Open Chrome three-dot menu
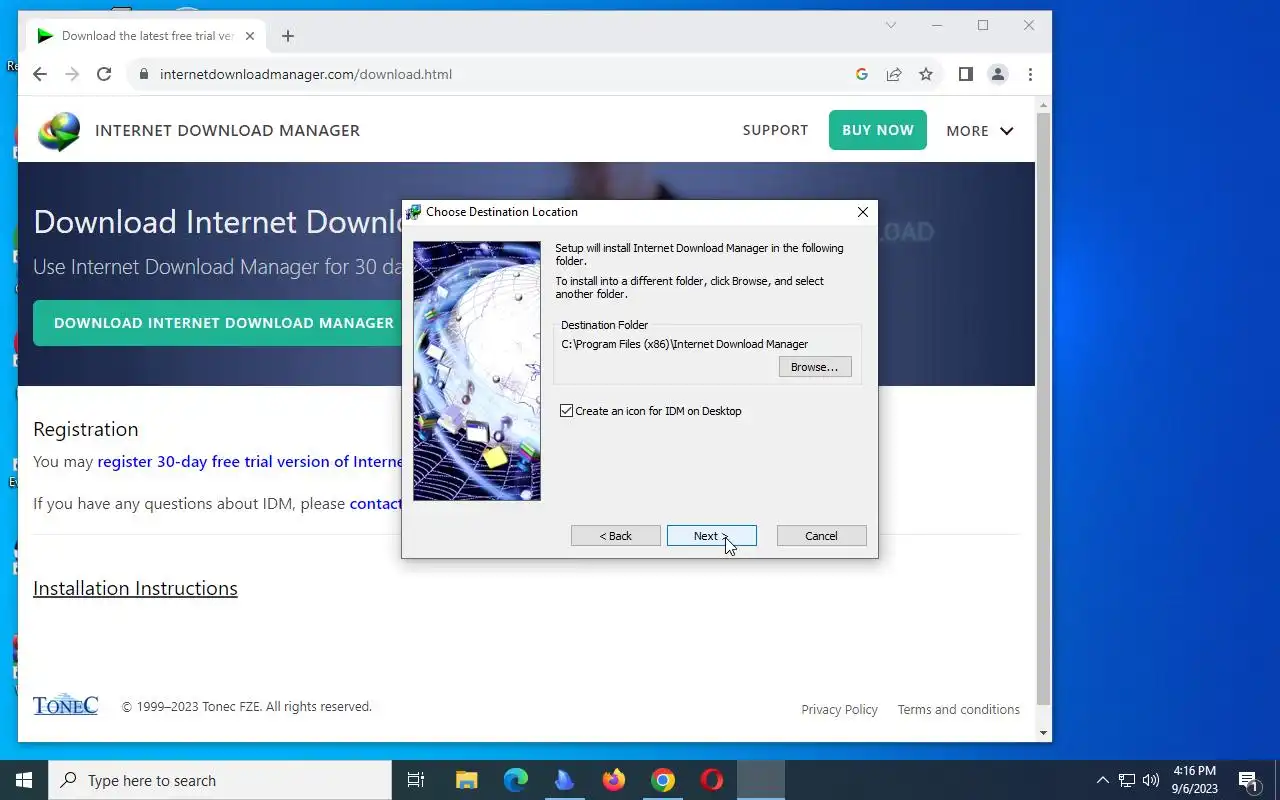The height and width of the screenshot is (800, 1280). [1030, 74]
